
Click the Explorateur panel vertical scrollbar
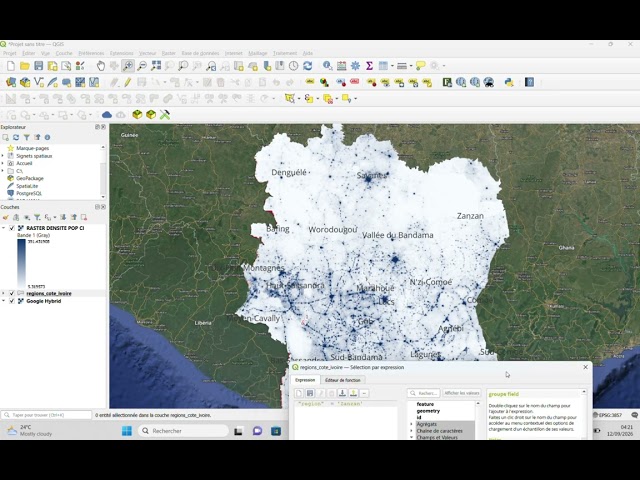click(x=103, y=171)
